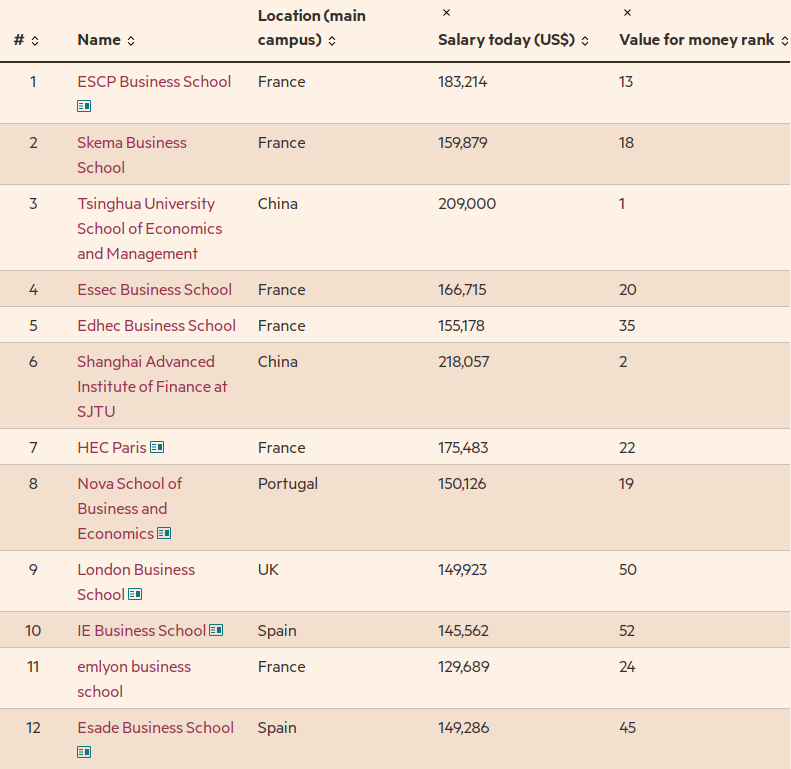Open Tsinghua University School of Economics link

[x=149, y=229]
